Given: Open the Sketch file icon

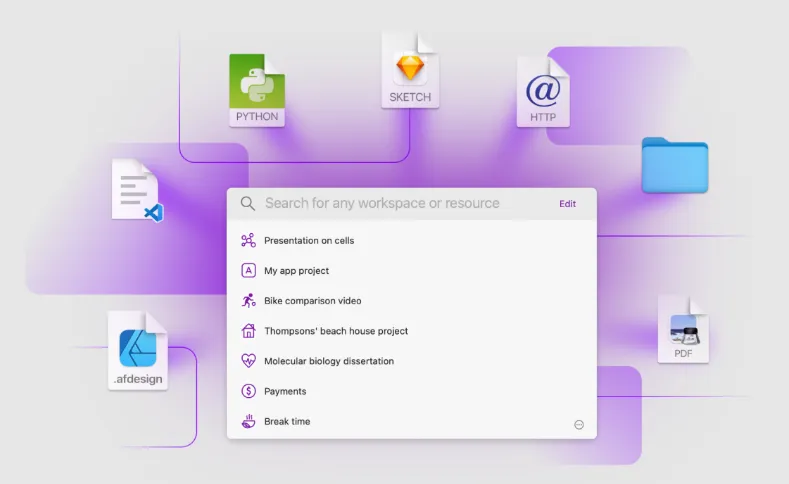Looking at the screenshot, I should coord(410,69).
